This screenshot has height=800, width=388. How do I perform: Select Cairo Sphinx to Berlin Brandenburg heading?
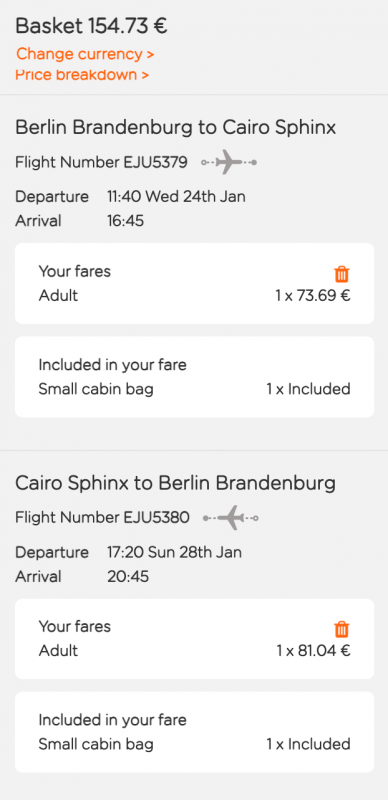click(176, 483)
